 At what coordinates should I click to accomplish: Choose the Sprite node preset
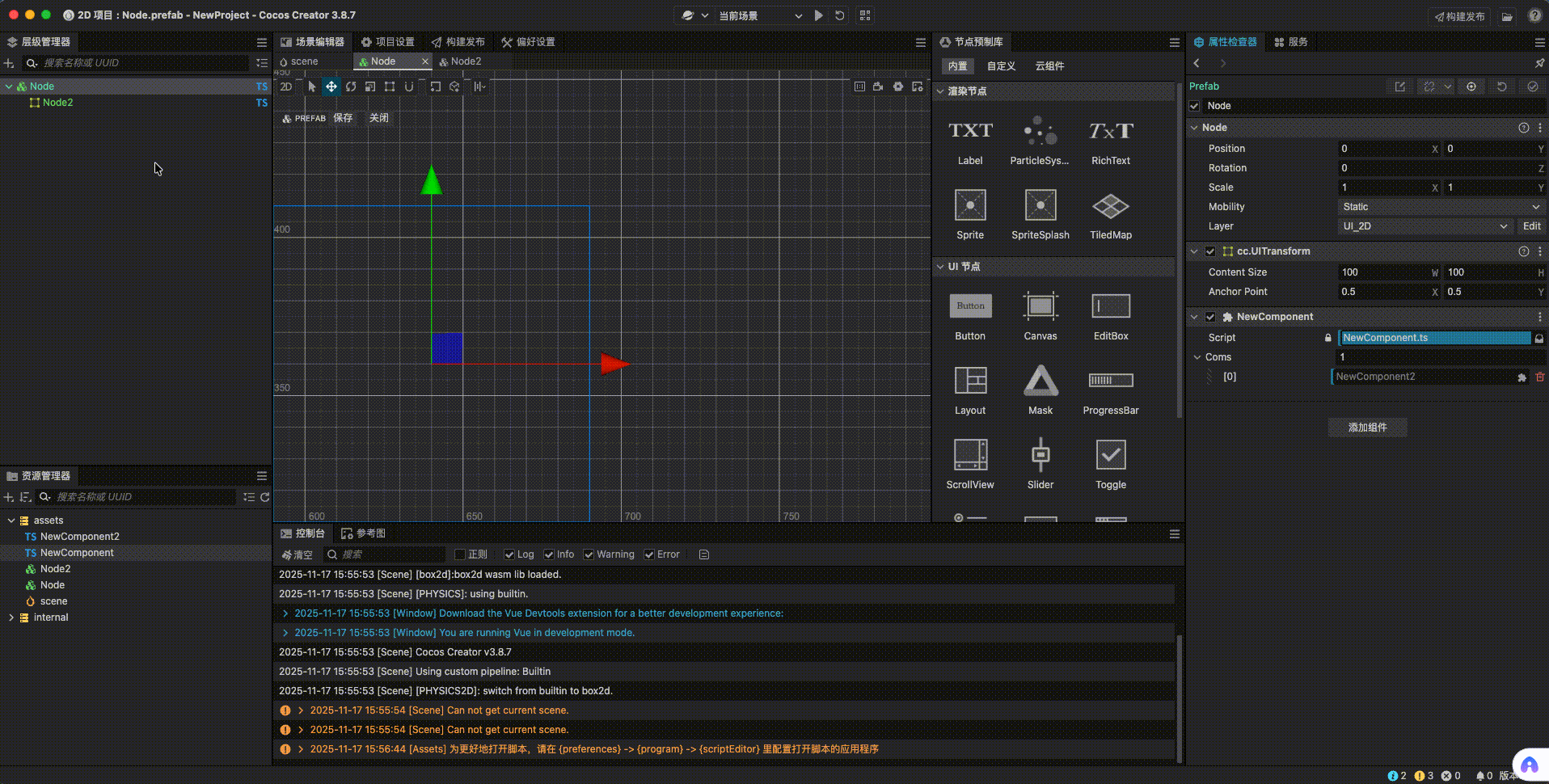coord(970,215)
